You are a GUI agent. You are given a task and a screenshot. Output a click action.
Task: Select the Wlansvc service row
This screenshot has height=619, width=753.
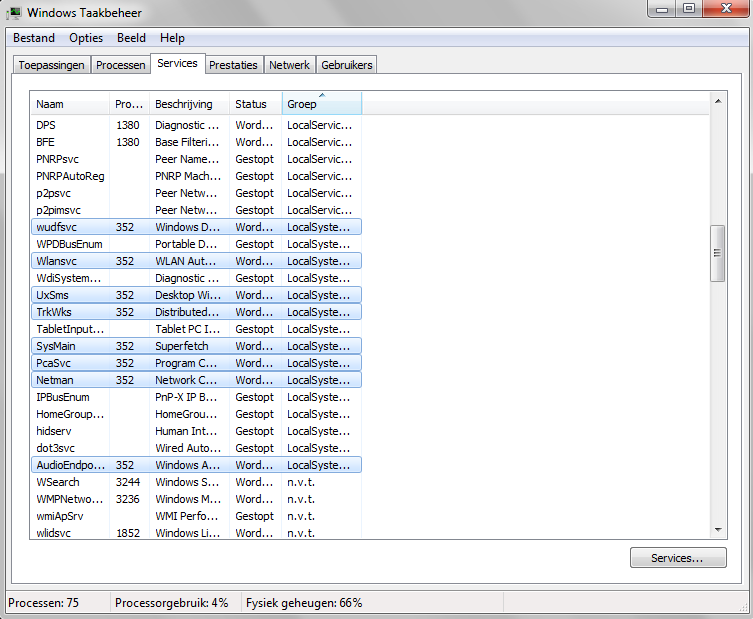pos(196,261)
